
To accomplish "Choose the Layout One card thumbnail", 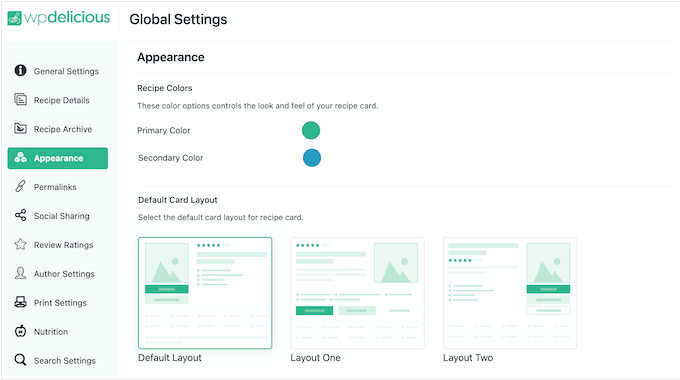I will (357, 293).
